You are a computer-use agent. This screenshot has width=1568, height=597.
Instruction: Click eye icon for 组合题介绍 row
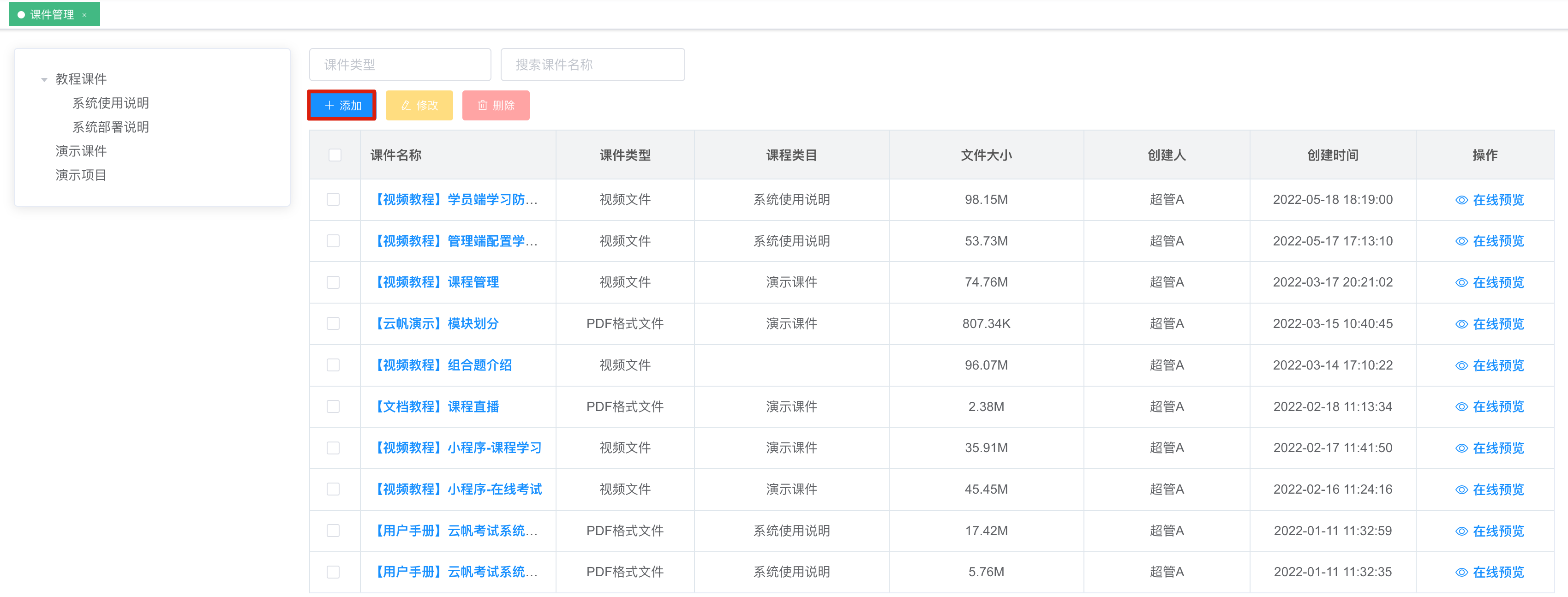click(x=1461, y=365)
